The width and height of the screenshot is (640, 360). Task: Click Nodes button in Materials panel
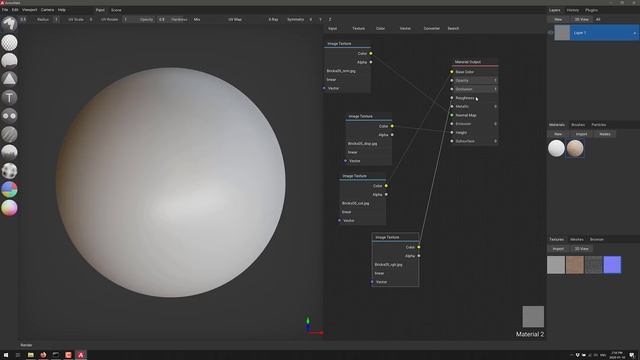pyautogui.click(x=604, y=134)
